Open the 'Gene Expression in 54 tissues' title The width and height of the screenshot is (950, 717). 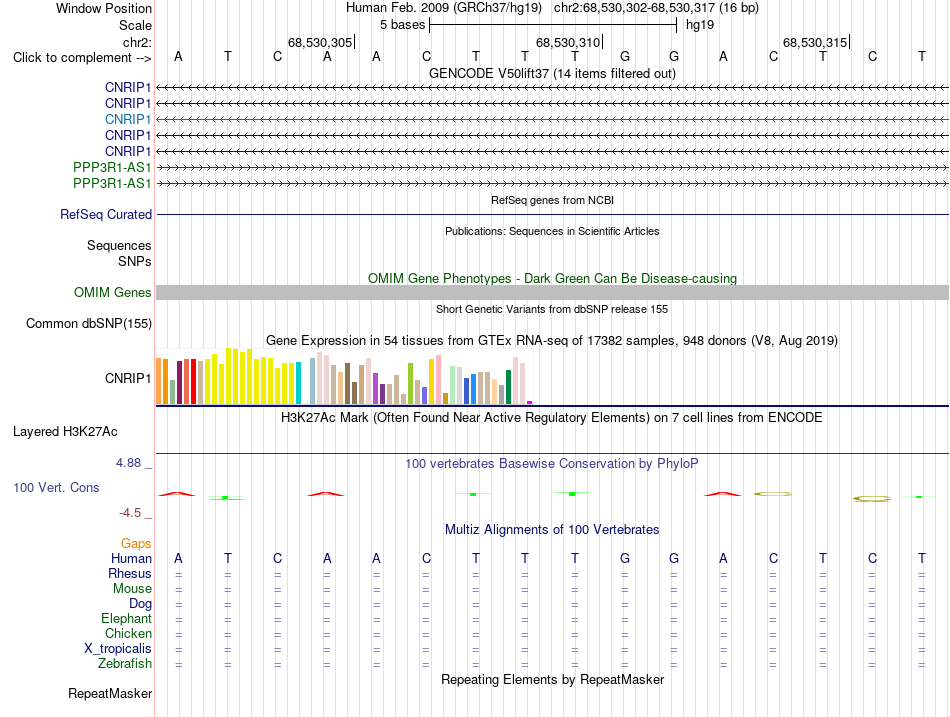552,341
